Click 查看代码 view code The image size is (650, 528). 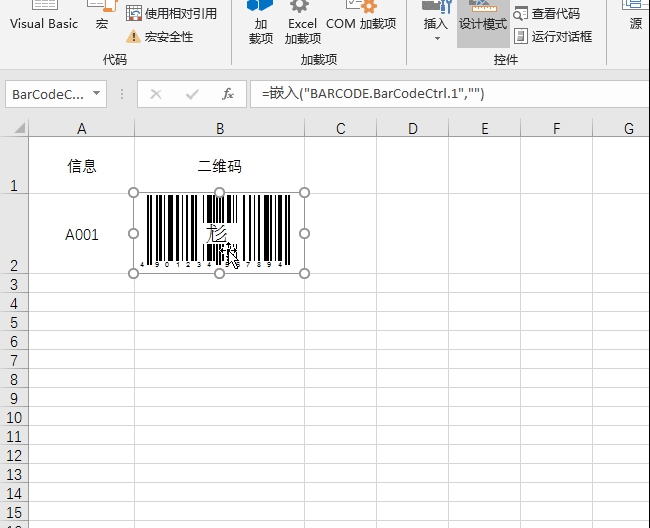tap(546, 13)
